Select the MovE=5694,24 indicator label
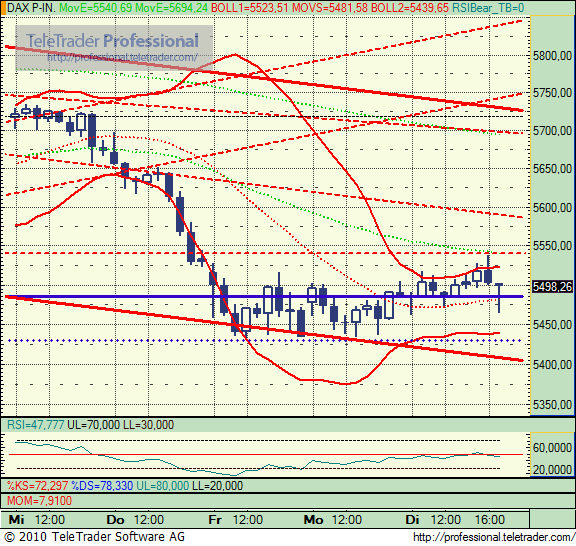This screenshot has width=576, height=546. click(171, 7)
